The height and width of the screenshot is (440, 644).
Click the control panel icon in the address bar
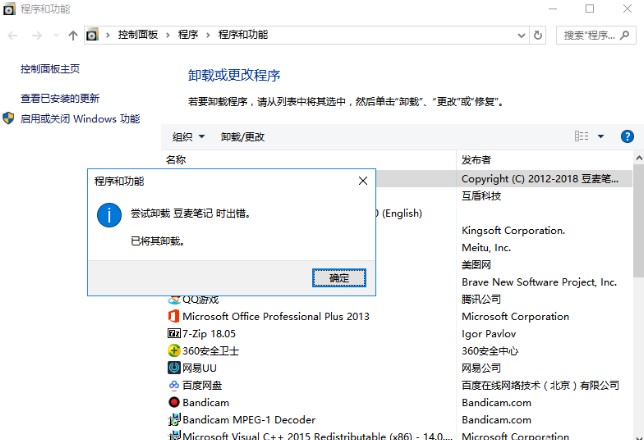(92, 35)
